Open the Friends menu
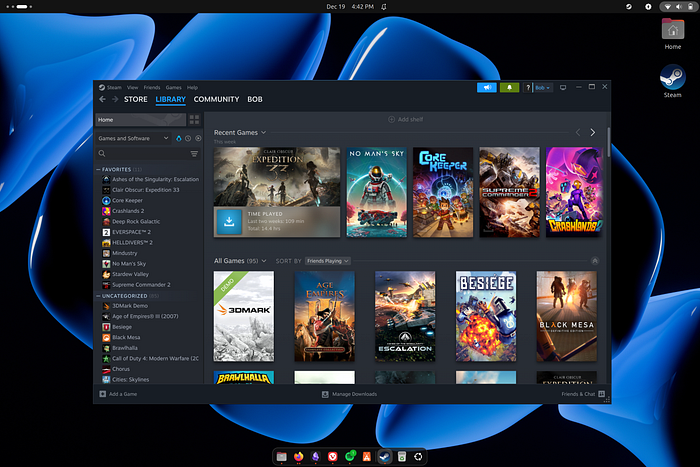Viewport: 700px width, 467px height. coord(152,88)
